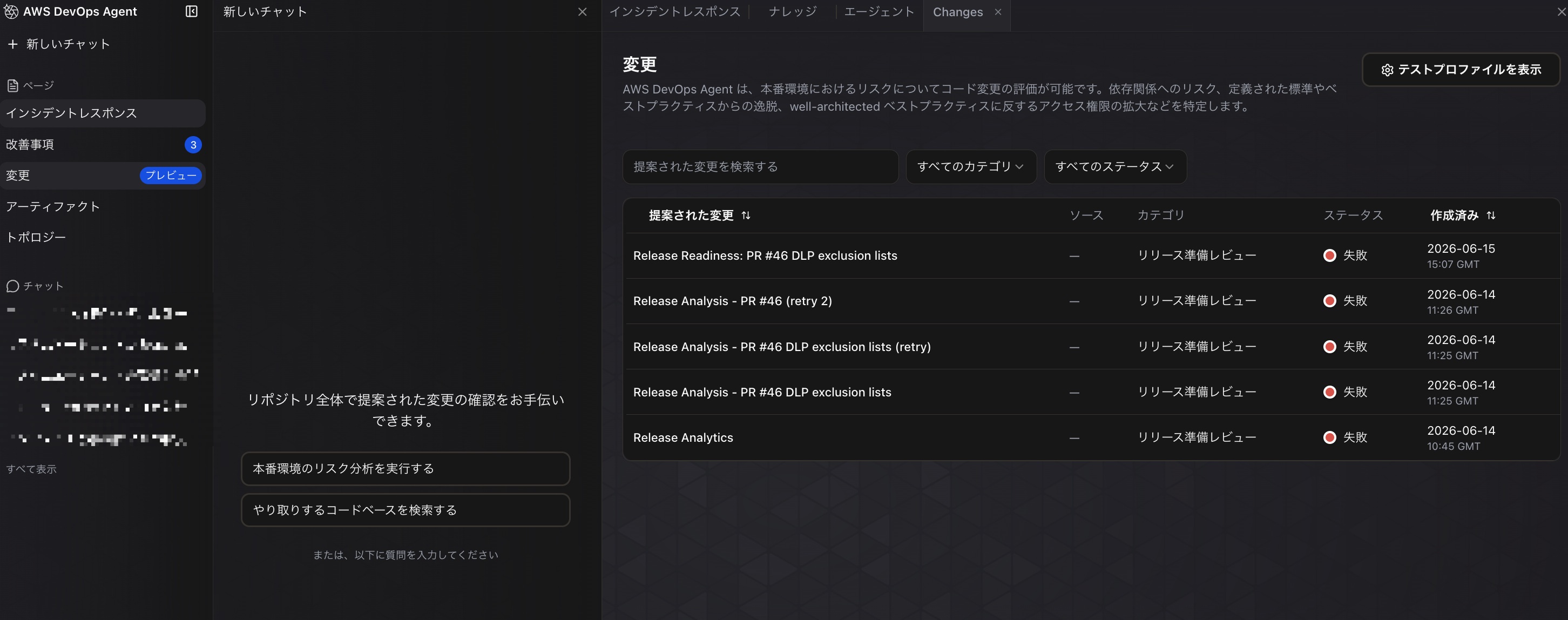This screenshot has height=620, width=1568.
Task: Sort by 提案された変更 column arrows
Action: point(746,215)
